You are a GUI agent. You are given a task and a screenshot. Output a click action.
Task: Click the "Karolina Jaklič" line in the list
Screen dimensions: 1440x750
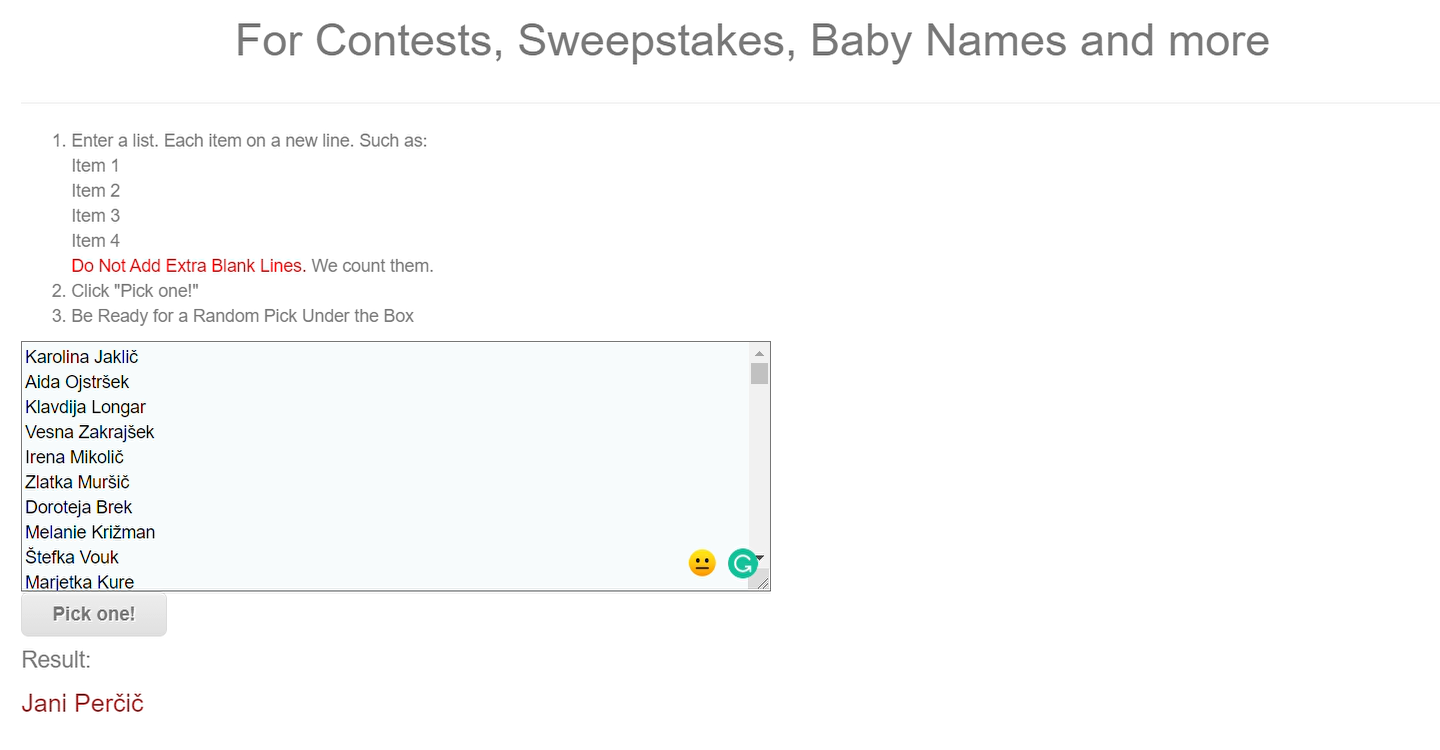click(x=82, y=357)
